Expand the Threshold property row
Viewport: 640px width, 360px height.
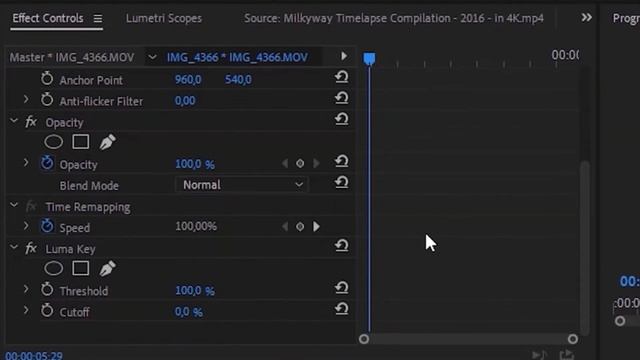(26, 289)
